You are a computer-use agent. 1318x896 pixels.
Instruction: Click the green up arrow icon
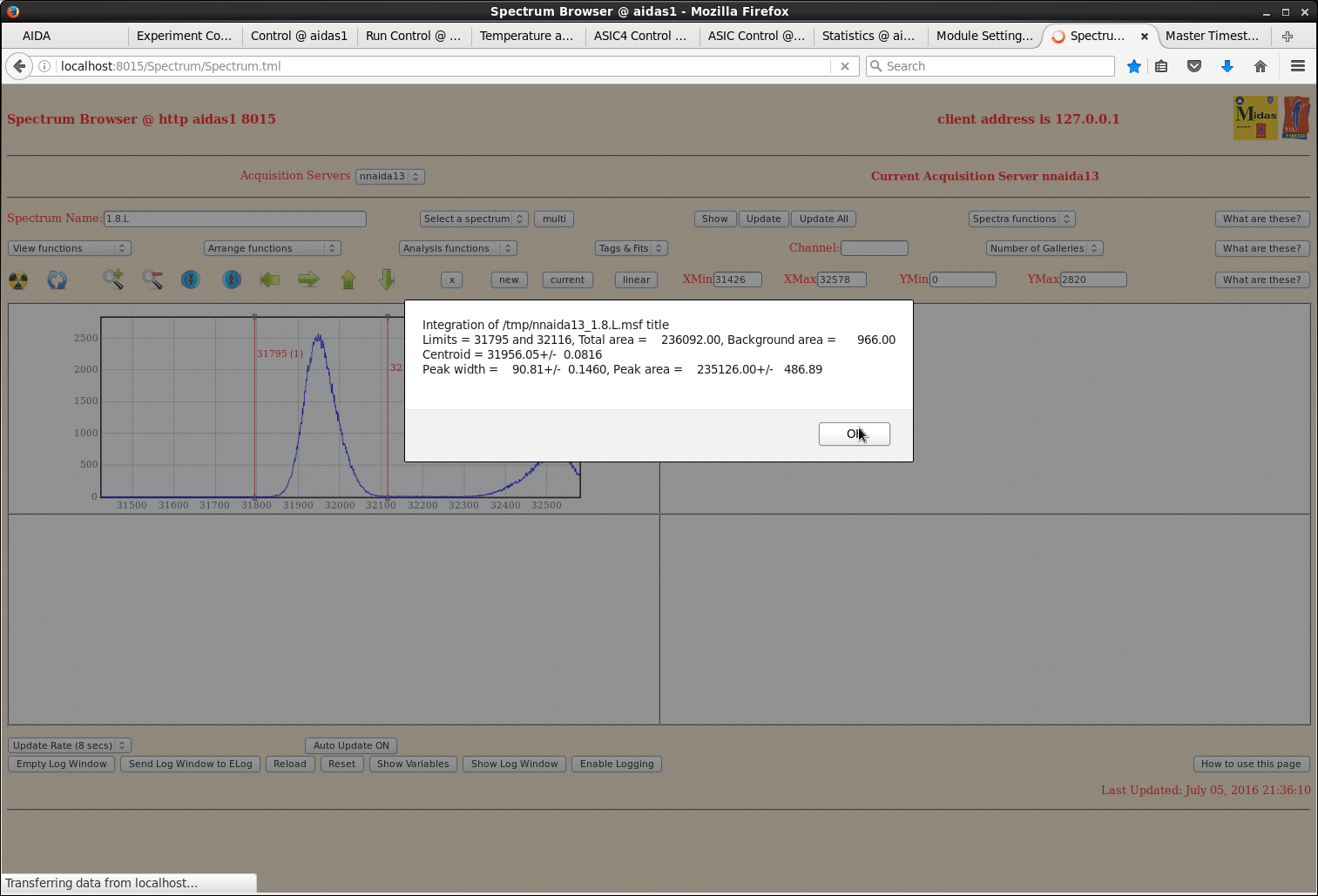pos(348,280)
